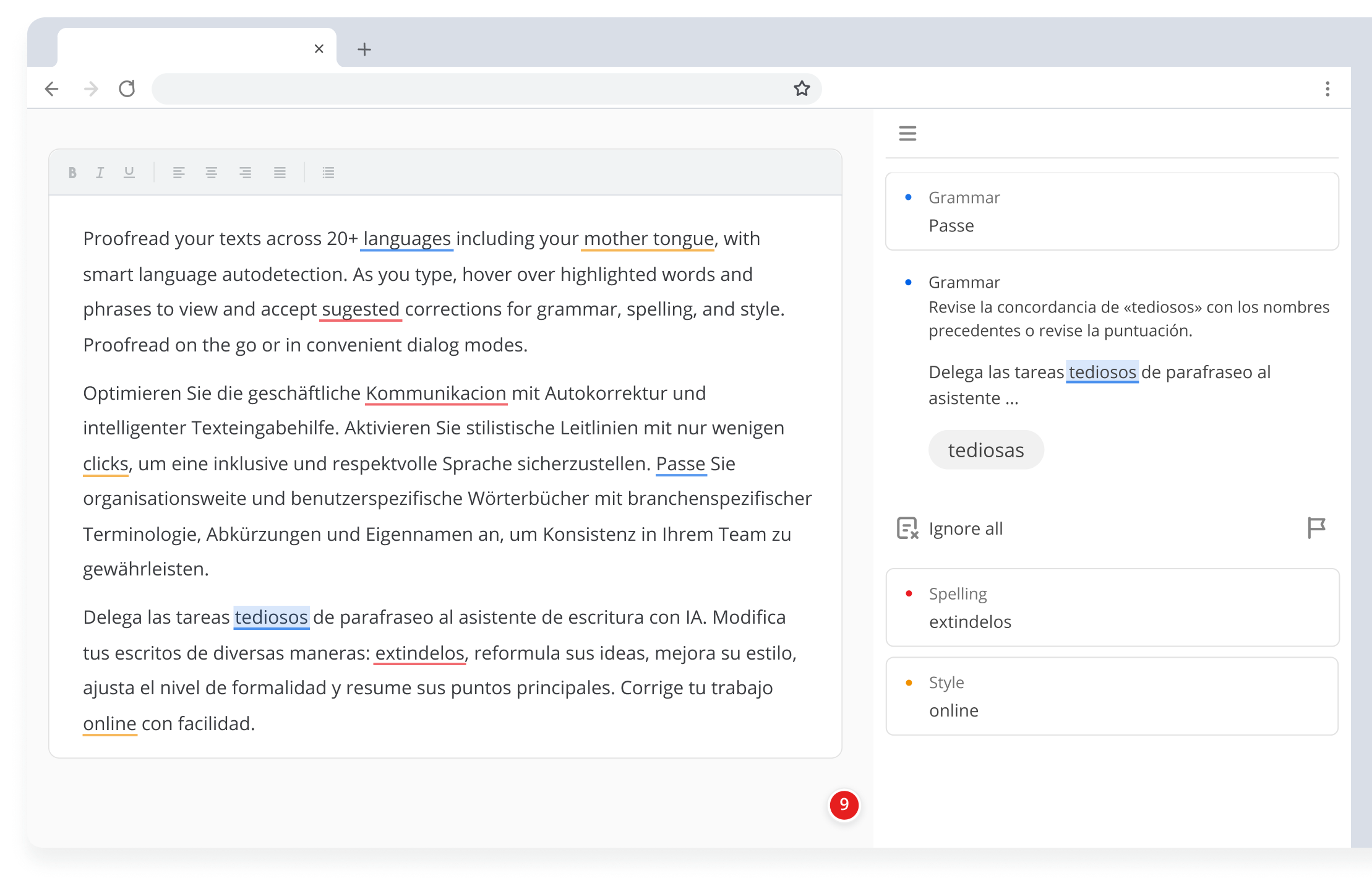The height and width of the screenshot is (891, 1372).
Task: Open a new browser tab
Action: [x=364, y=49]
